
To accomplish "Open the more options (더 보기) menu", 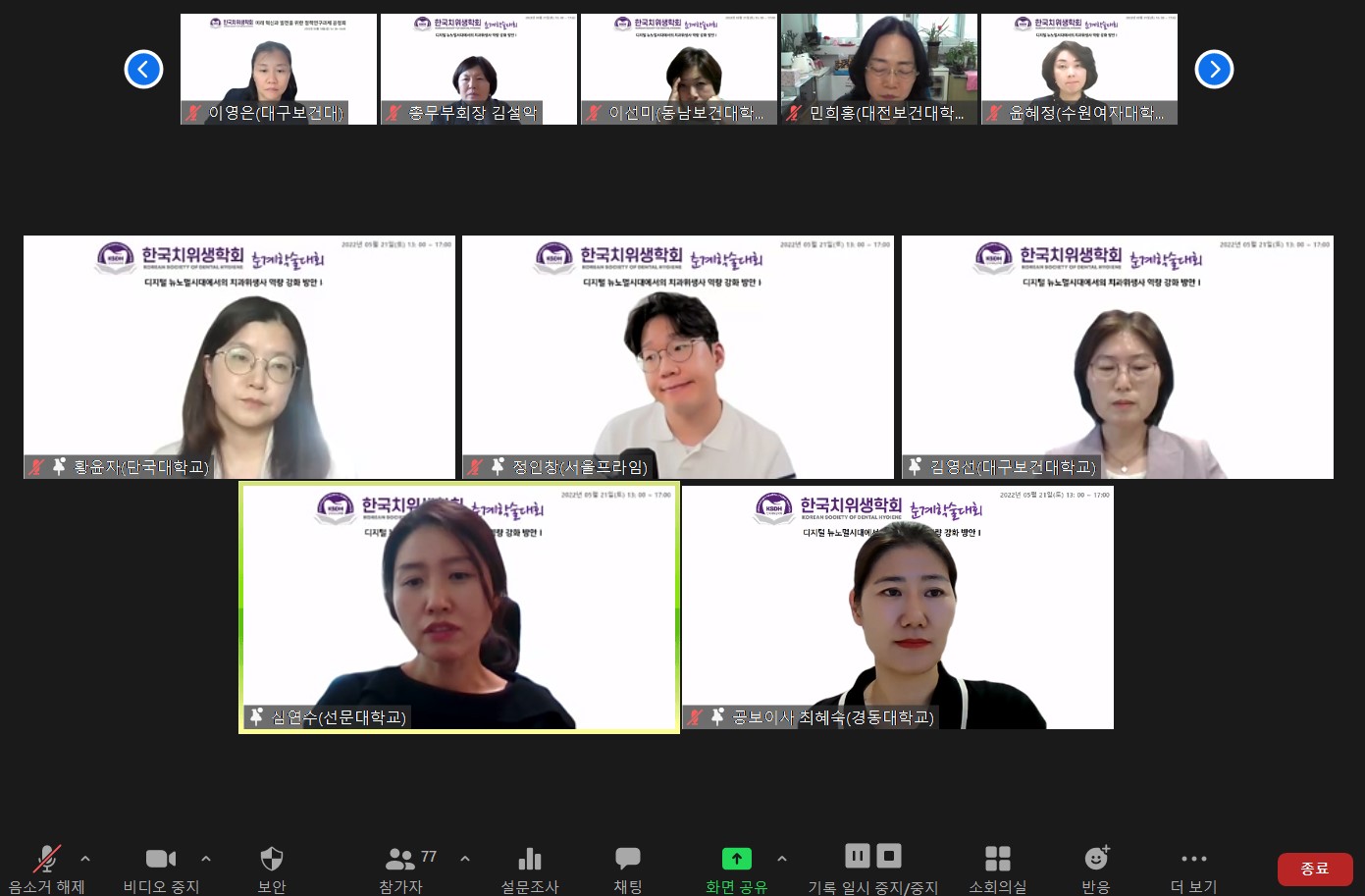I will click(x=1193, y=860).
